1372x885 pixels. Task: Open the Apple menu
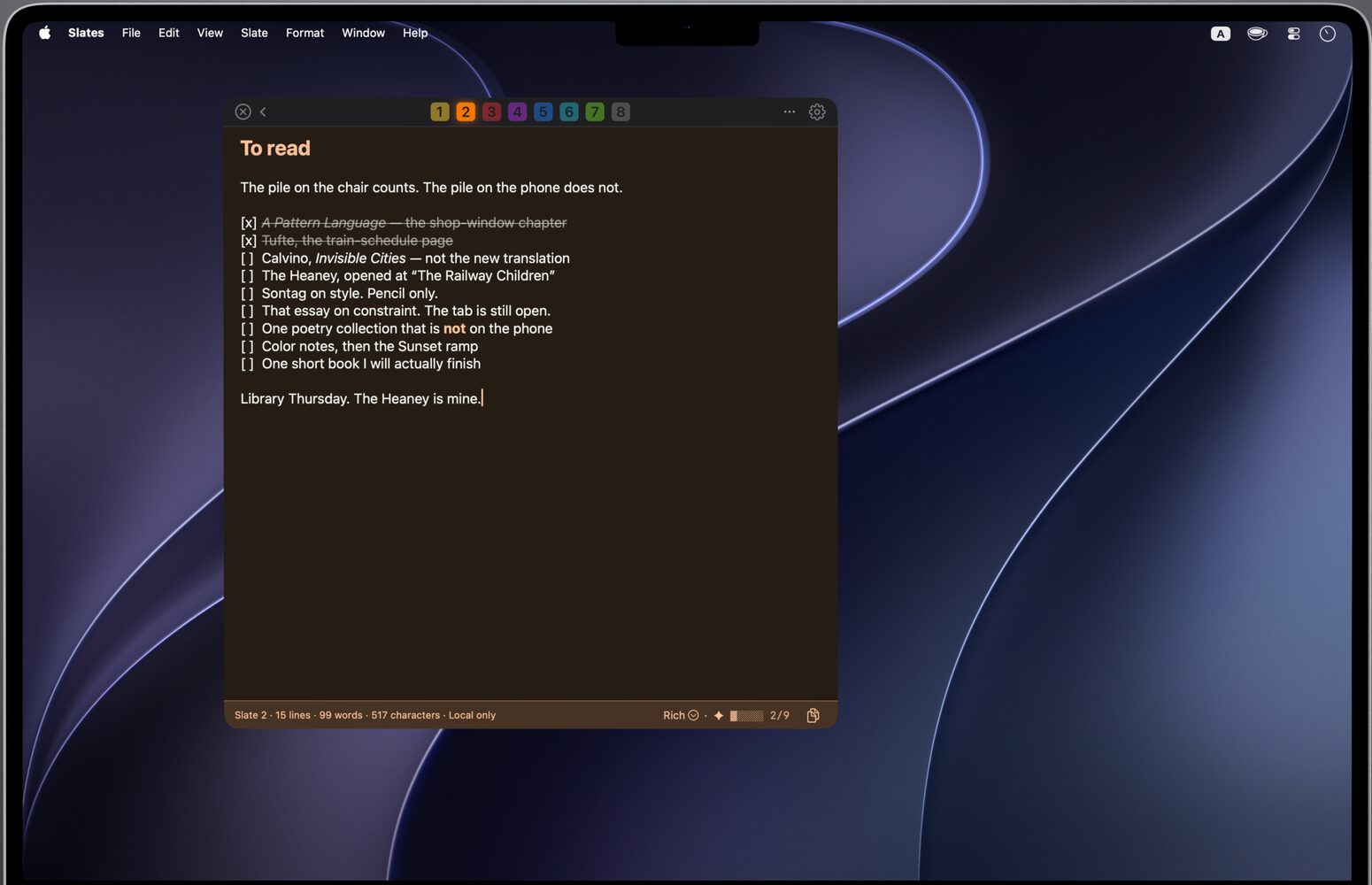(x=45, y=33)
